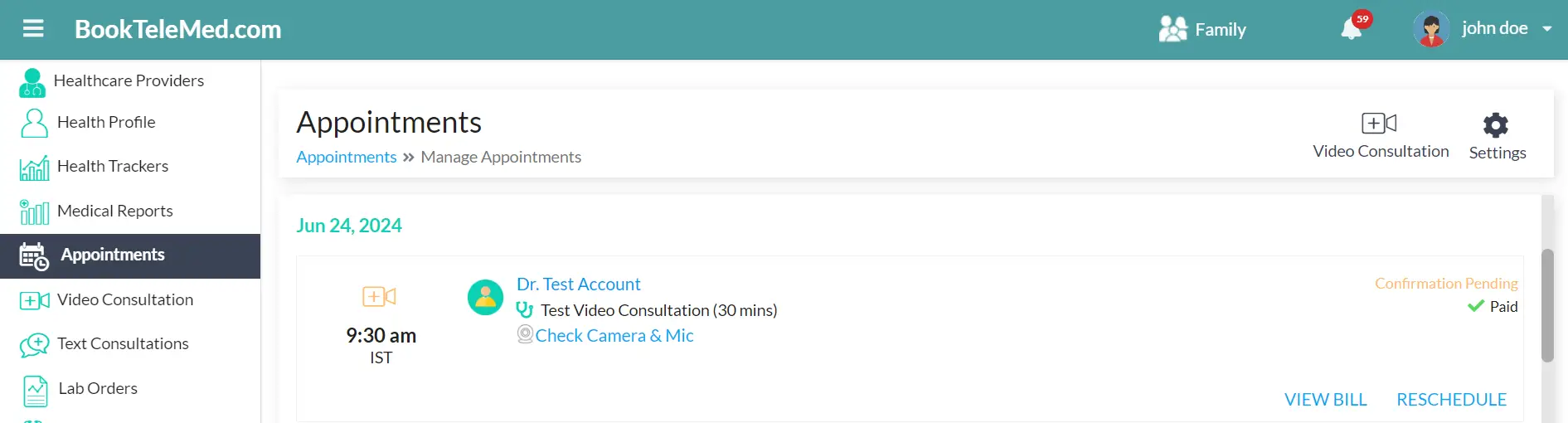Open Video Consultation sidebar item
Viewport: 1568px width, 423px height.
125,299
